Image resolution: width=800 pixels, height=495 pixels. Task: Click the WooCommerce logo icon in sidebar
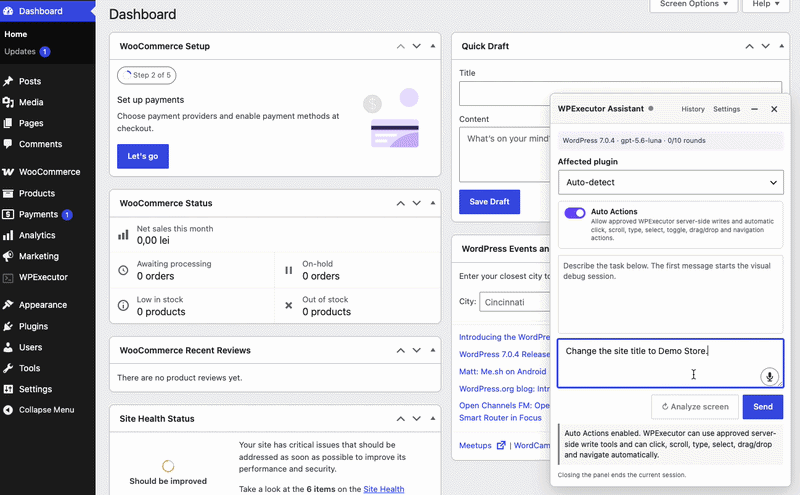8,172
